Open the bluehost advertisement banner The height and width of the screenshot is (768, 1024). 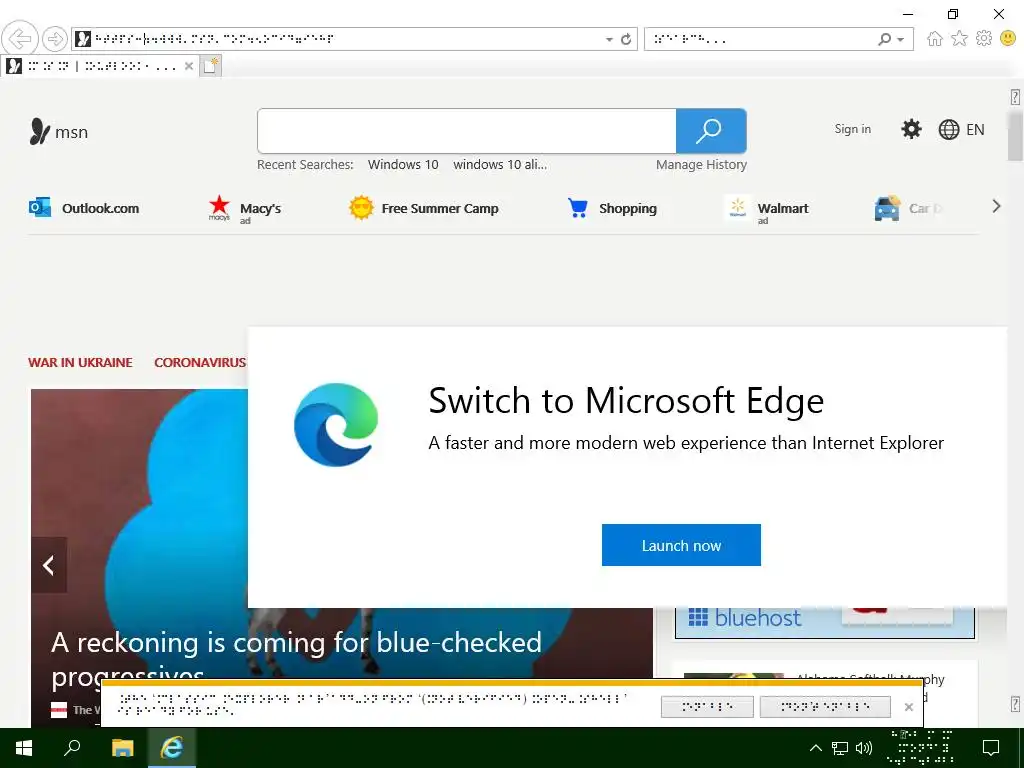click(825, 621)
